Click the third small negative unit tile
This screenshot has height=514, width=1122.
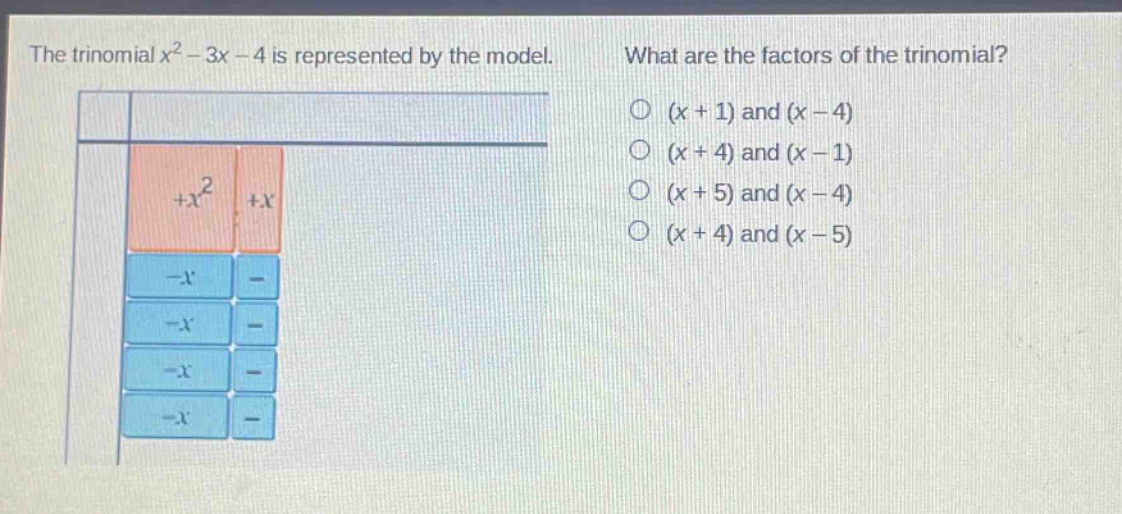tap(254, 371)
